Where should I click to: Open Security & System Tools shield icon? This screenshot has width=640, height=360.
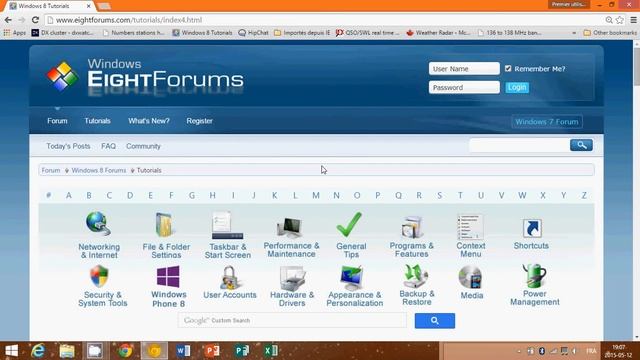tap(99, 276)
